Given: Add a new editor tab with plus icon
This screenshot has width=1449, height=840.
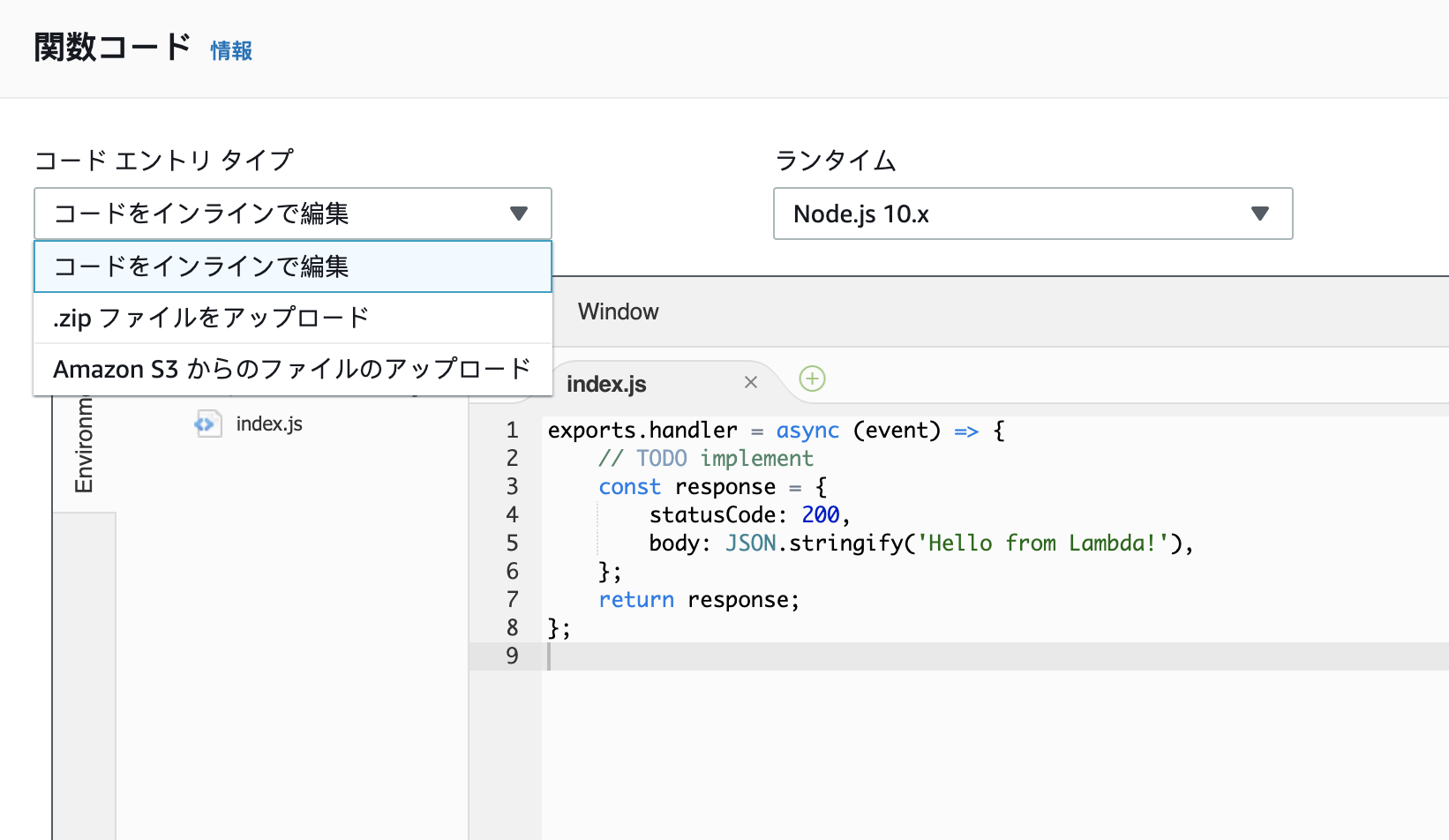Looking at the screenshot, I should pos(812,379).
